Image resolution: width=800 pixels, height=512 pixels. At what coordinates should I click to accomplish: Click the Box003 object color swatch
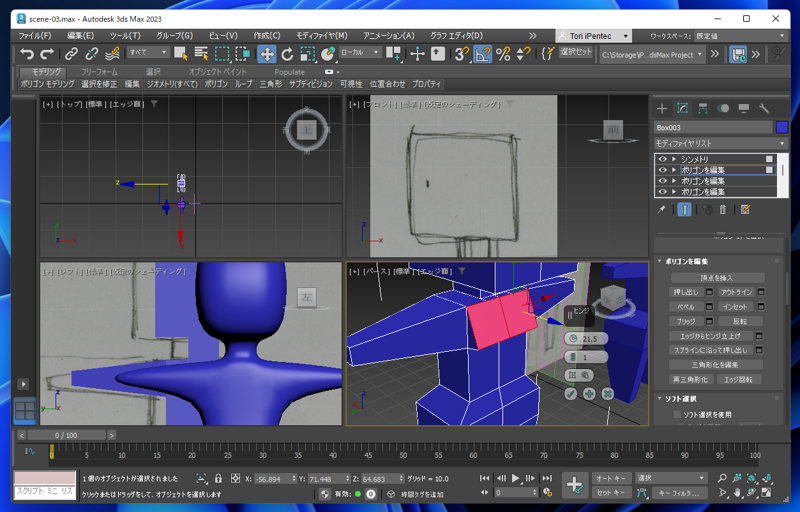[782, 127]
